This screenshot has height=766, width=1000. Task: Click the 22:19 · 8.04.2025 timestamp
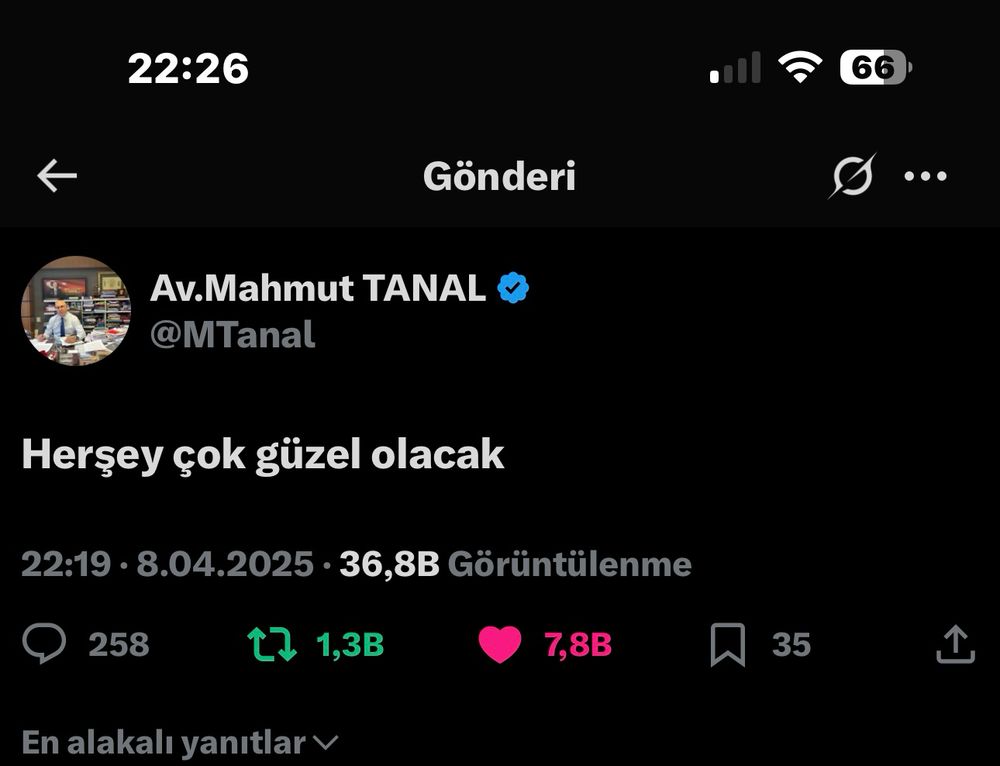[x=168, y=564]
